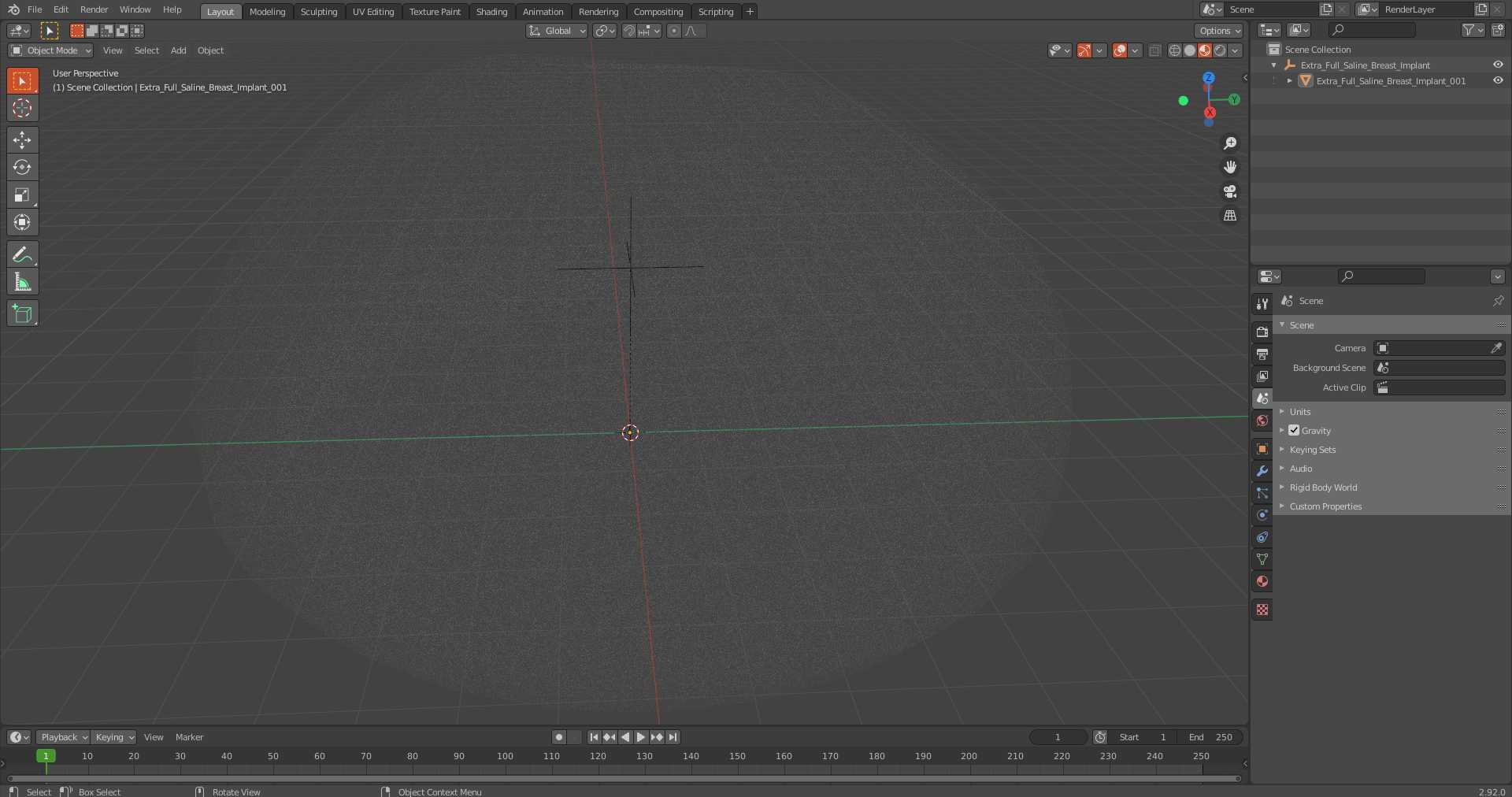Select the 3D Cursor tool
The width and height of the screenshot is (1512, 797).
pyautogui.click(x=22, y=108)
